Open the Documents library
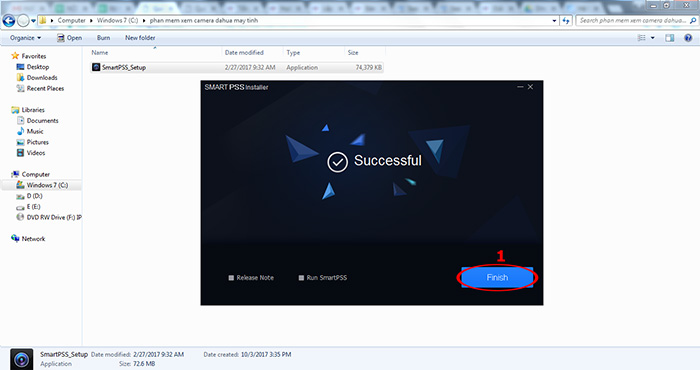The image size is (700, 370). point(42,121)
